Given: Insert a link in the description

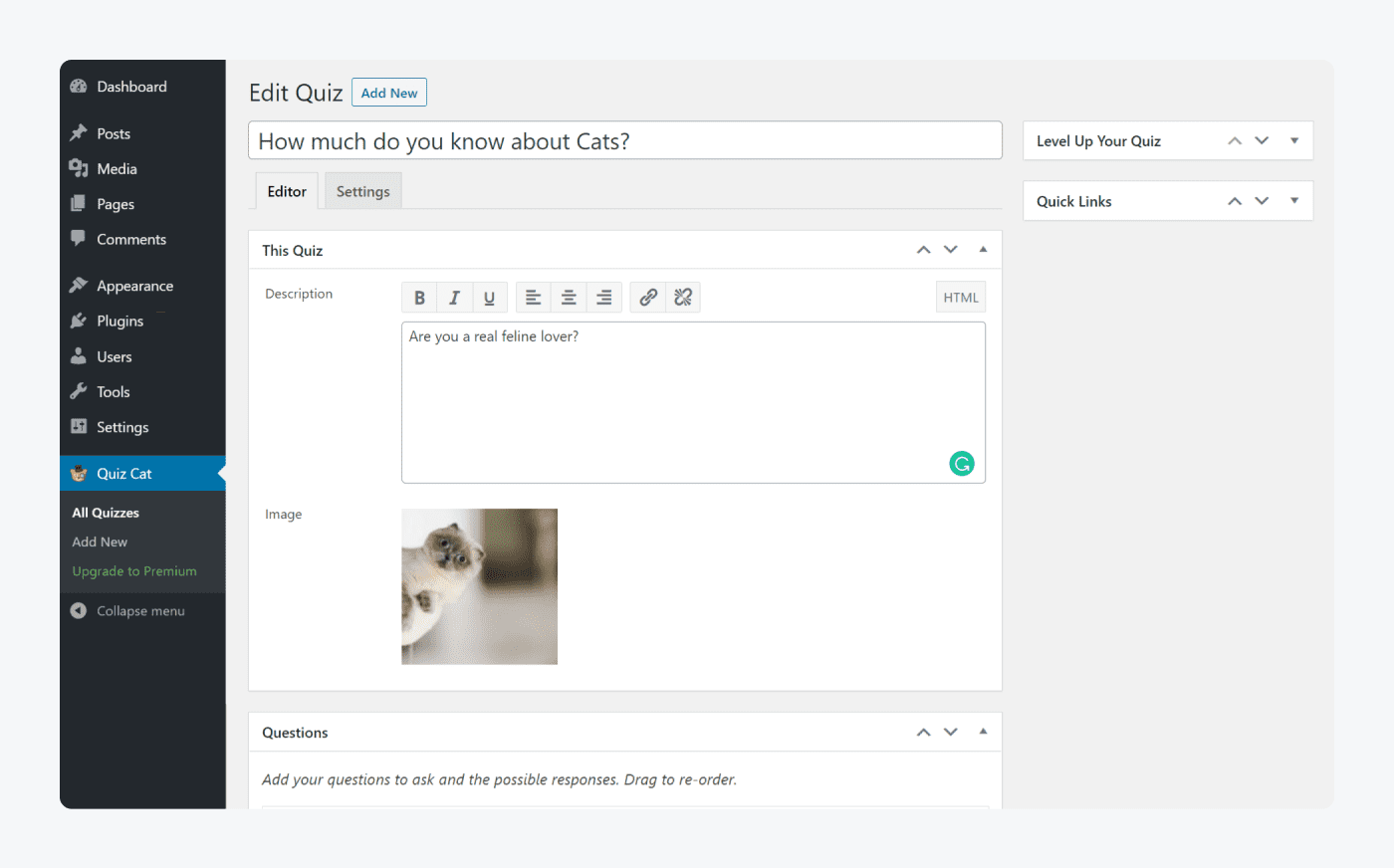Looking at the screenshot, I should pos(648,298).
